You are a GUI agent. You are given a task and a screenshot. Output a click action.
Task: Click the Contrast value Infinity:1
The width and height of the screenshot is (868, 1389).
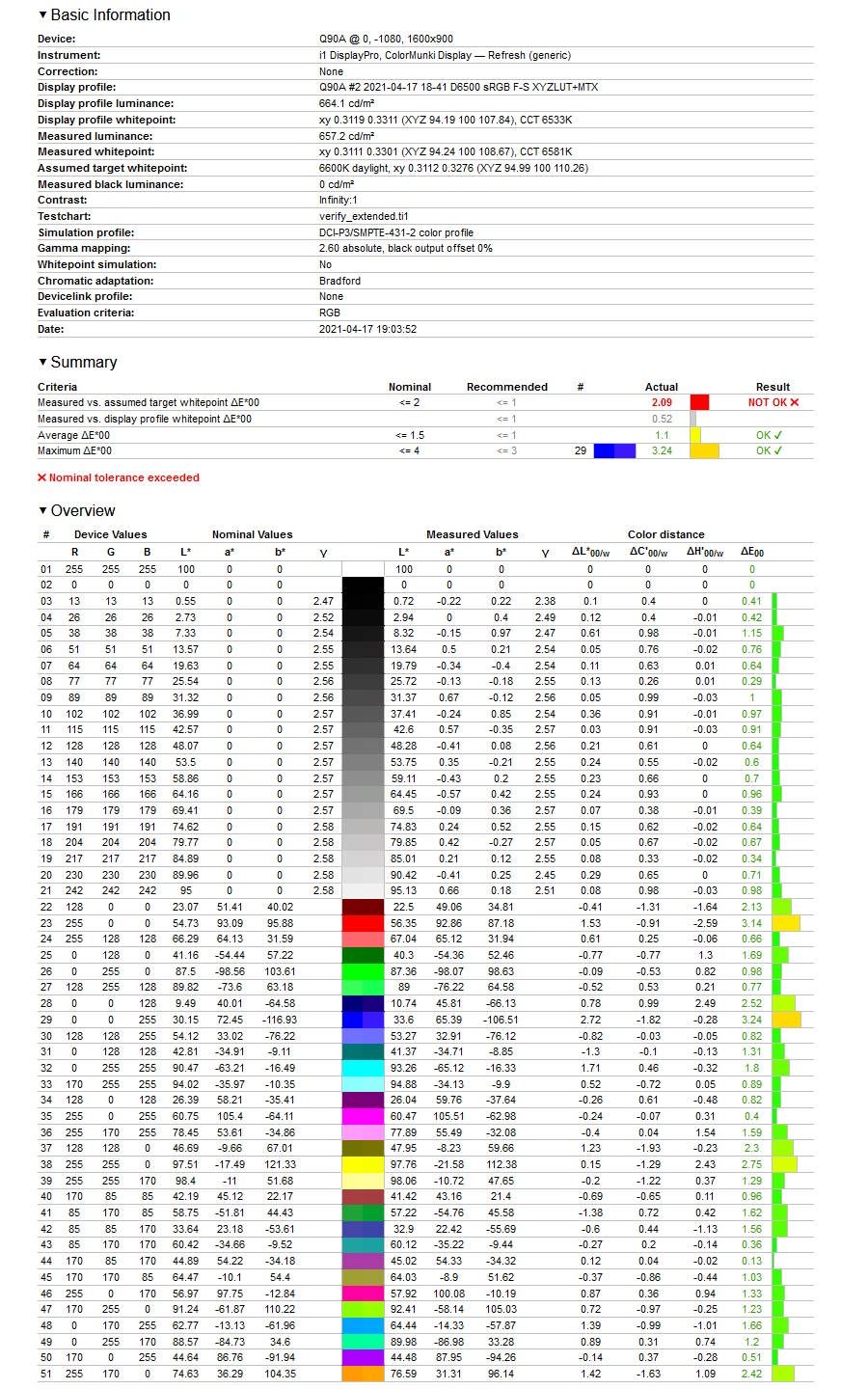pyautogui.click(x=339, y=200)
